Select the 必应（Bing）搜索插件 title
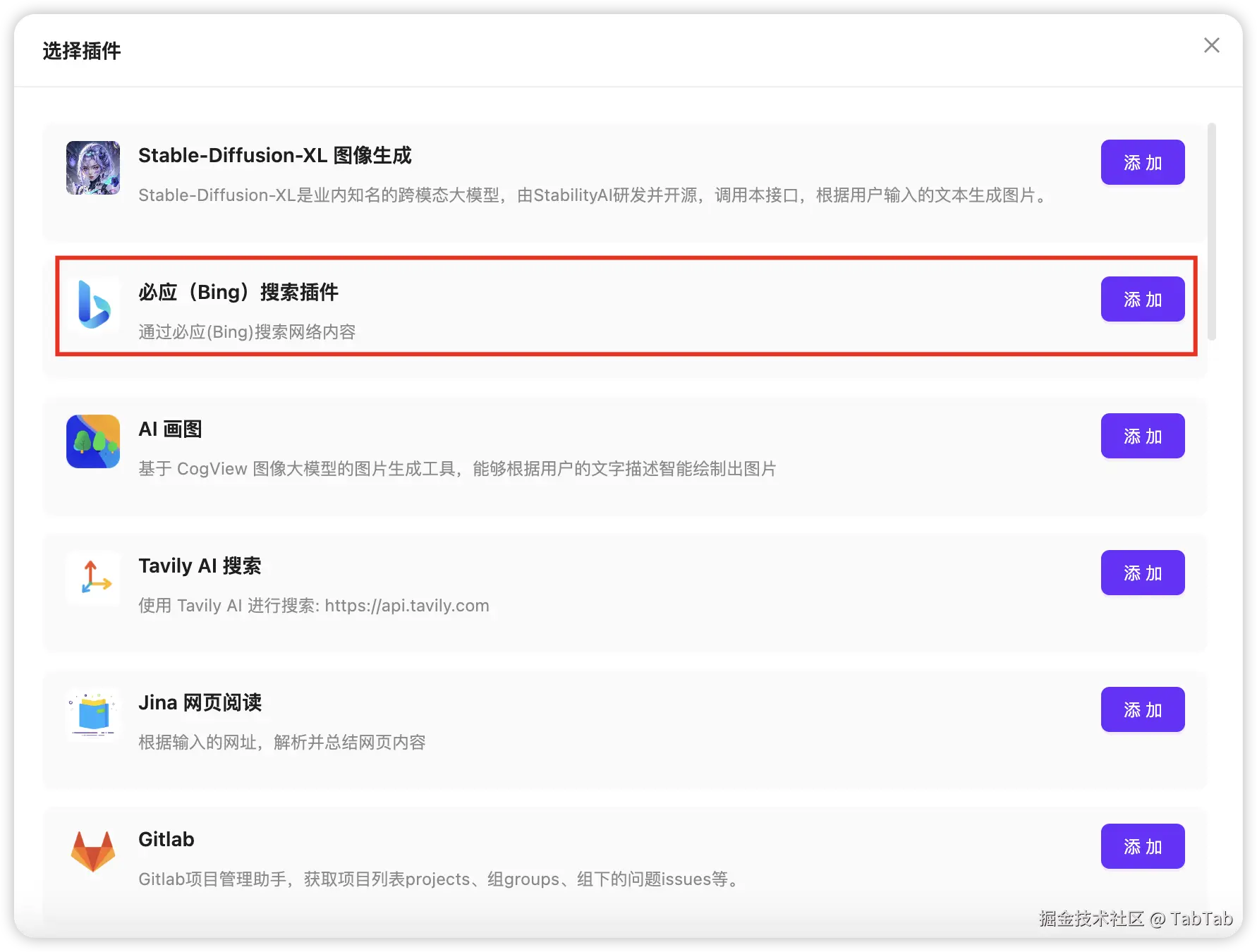Image resolution: width=1257 pixels, height=952 pixels. [x=238, y=292]
